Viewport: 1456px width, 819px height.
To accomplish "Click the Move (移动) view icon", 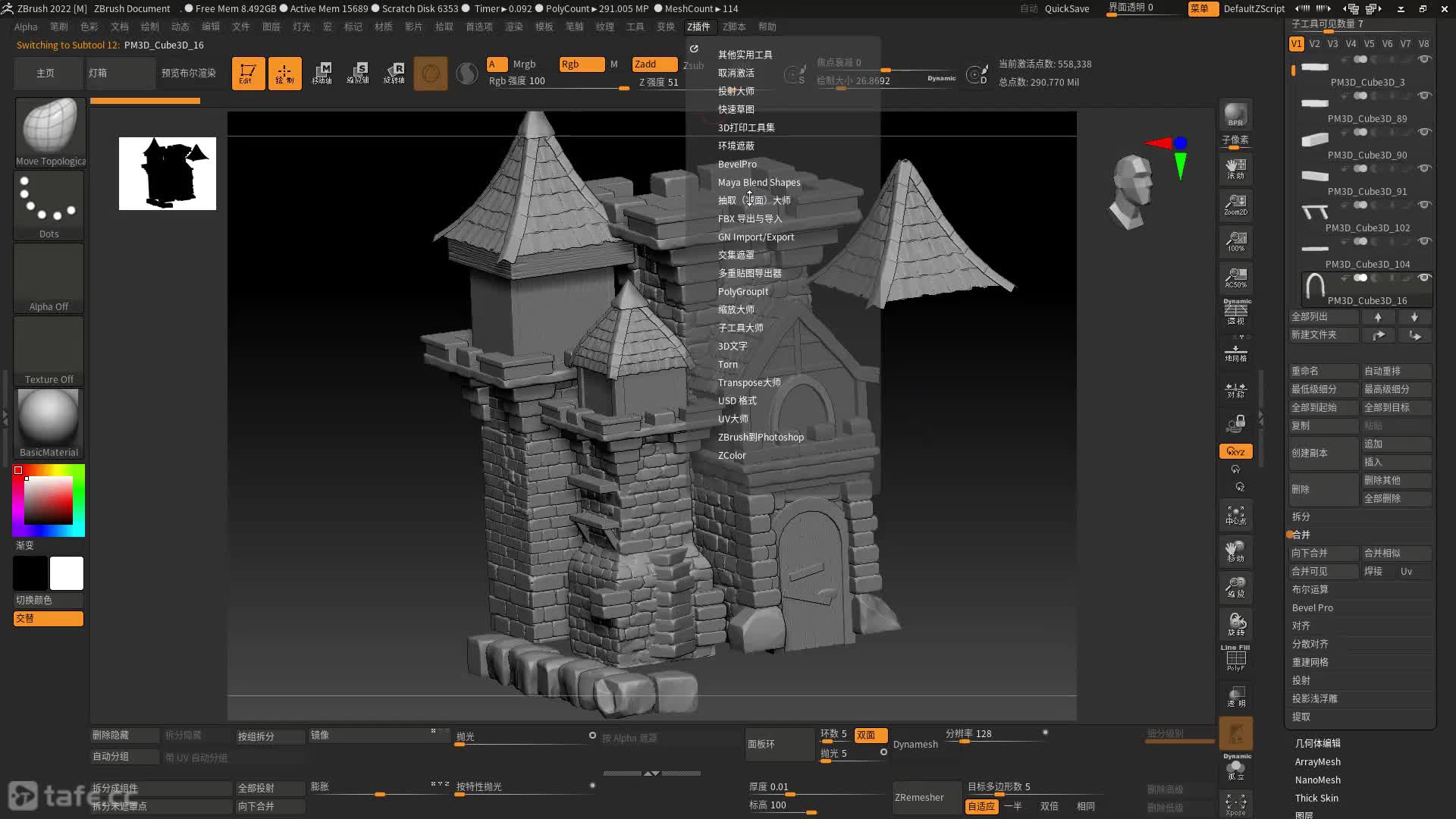I will click(1235, 551).
